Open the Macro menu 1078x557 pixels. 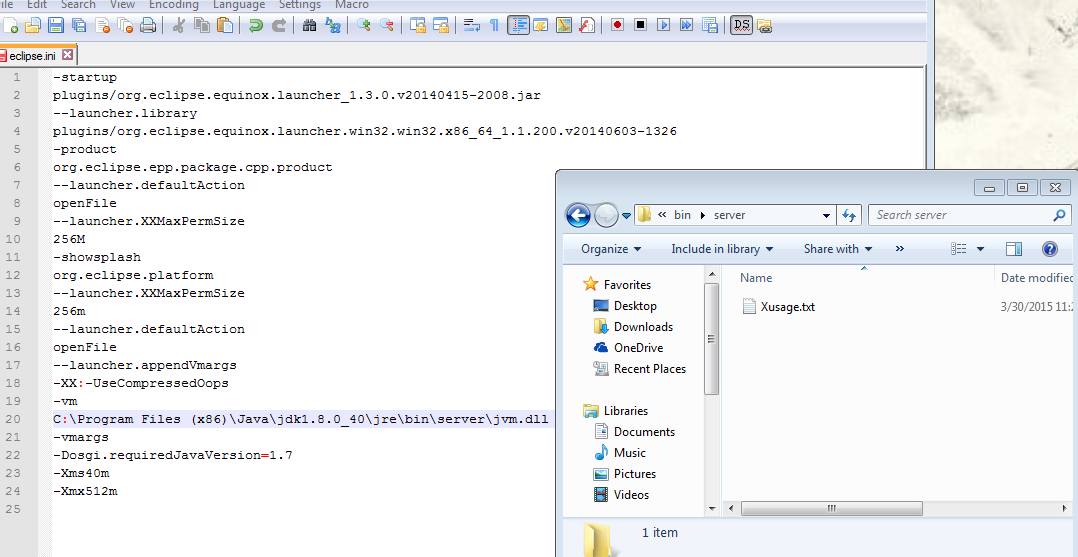[x=351, y=5]
